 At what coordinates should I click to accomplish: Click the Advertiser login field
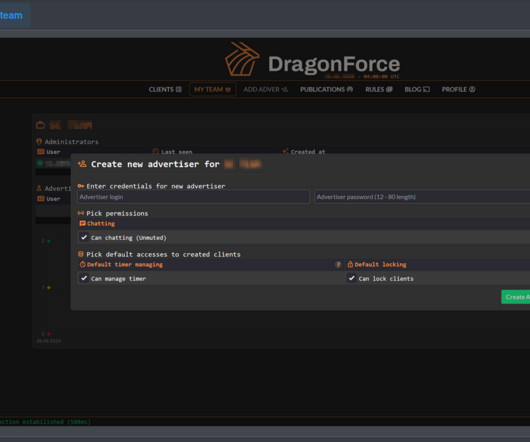193,197
